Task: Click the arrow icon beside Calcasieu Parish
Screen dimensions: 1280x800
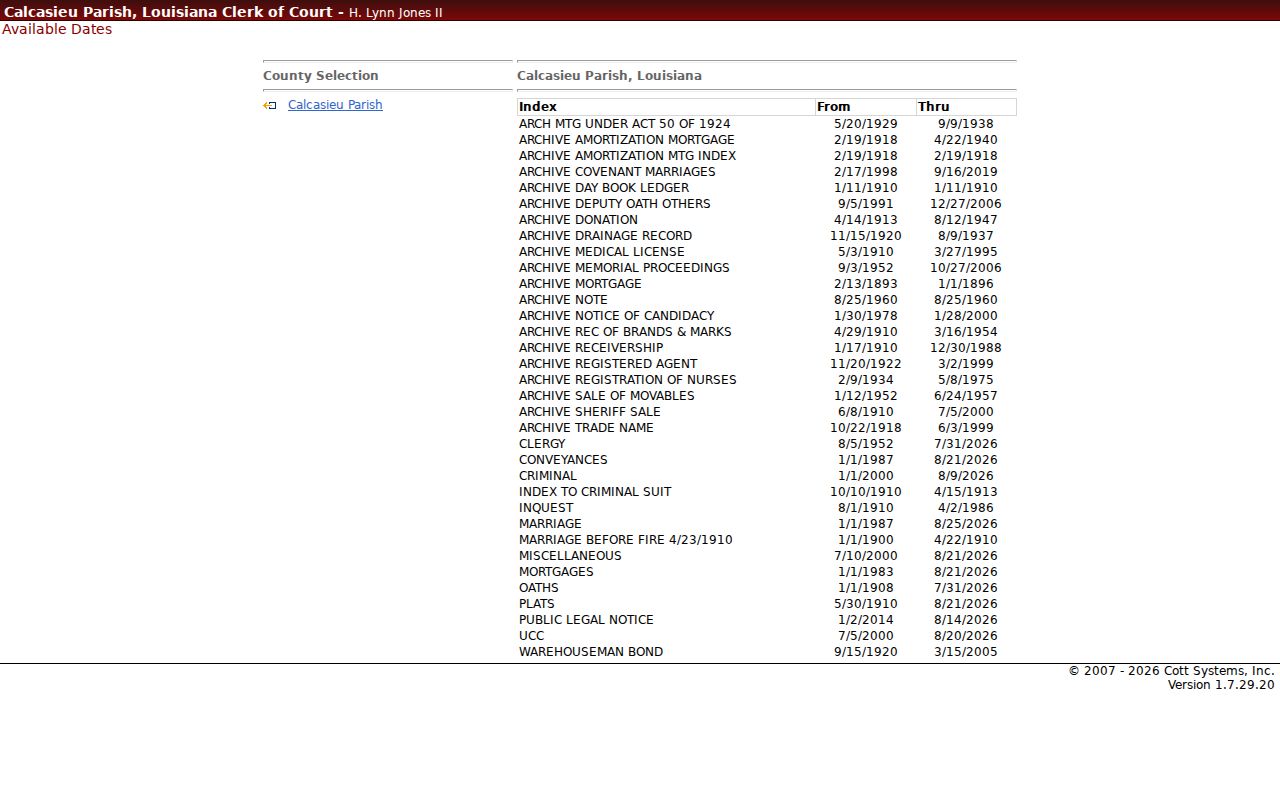Action: 269,105
